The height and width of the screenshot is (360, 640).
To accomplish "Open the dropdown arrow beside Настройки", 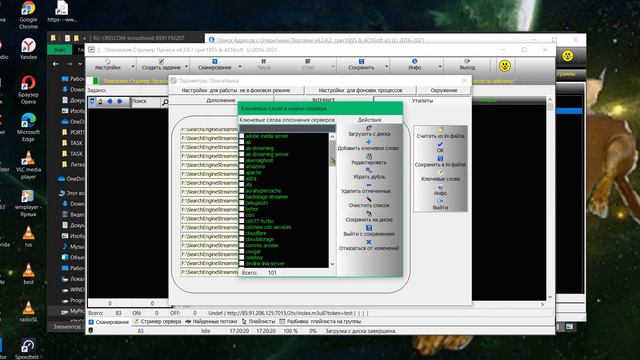I will (133, 66).
